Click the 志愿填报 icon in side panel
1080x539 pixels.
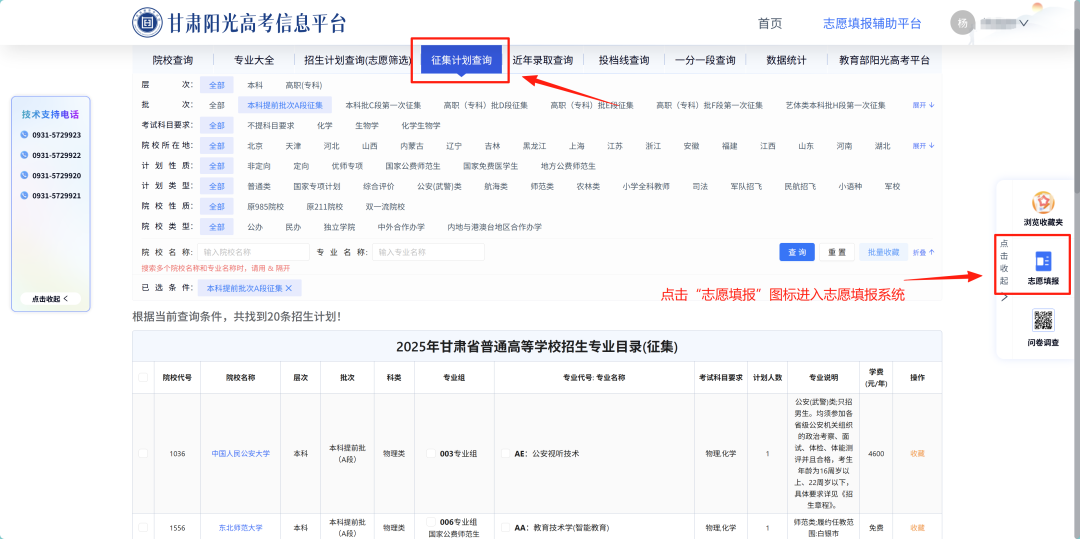point(1043,261)
